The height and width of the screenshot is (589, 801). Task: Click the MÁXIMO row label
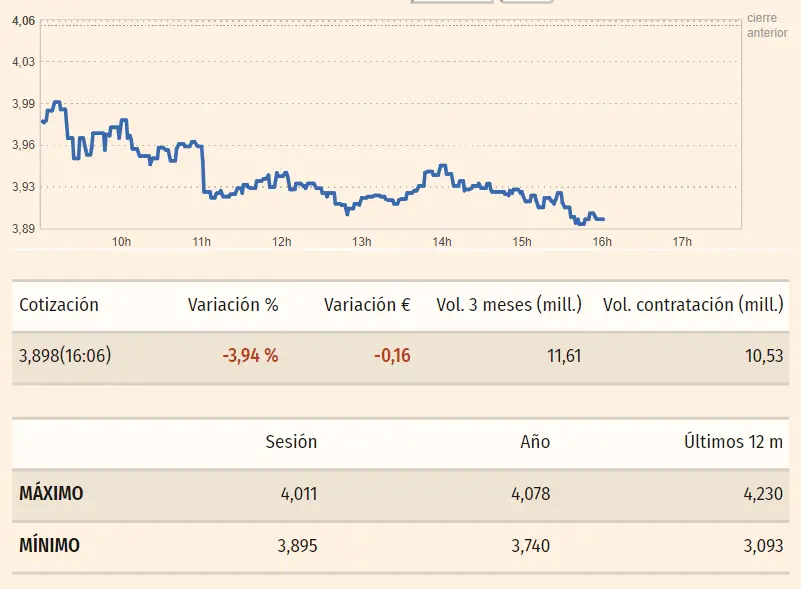point(51,494)
